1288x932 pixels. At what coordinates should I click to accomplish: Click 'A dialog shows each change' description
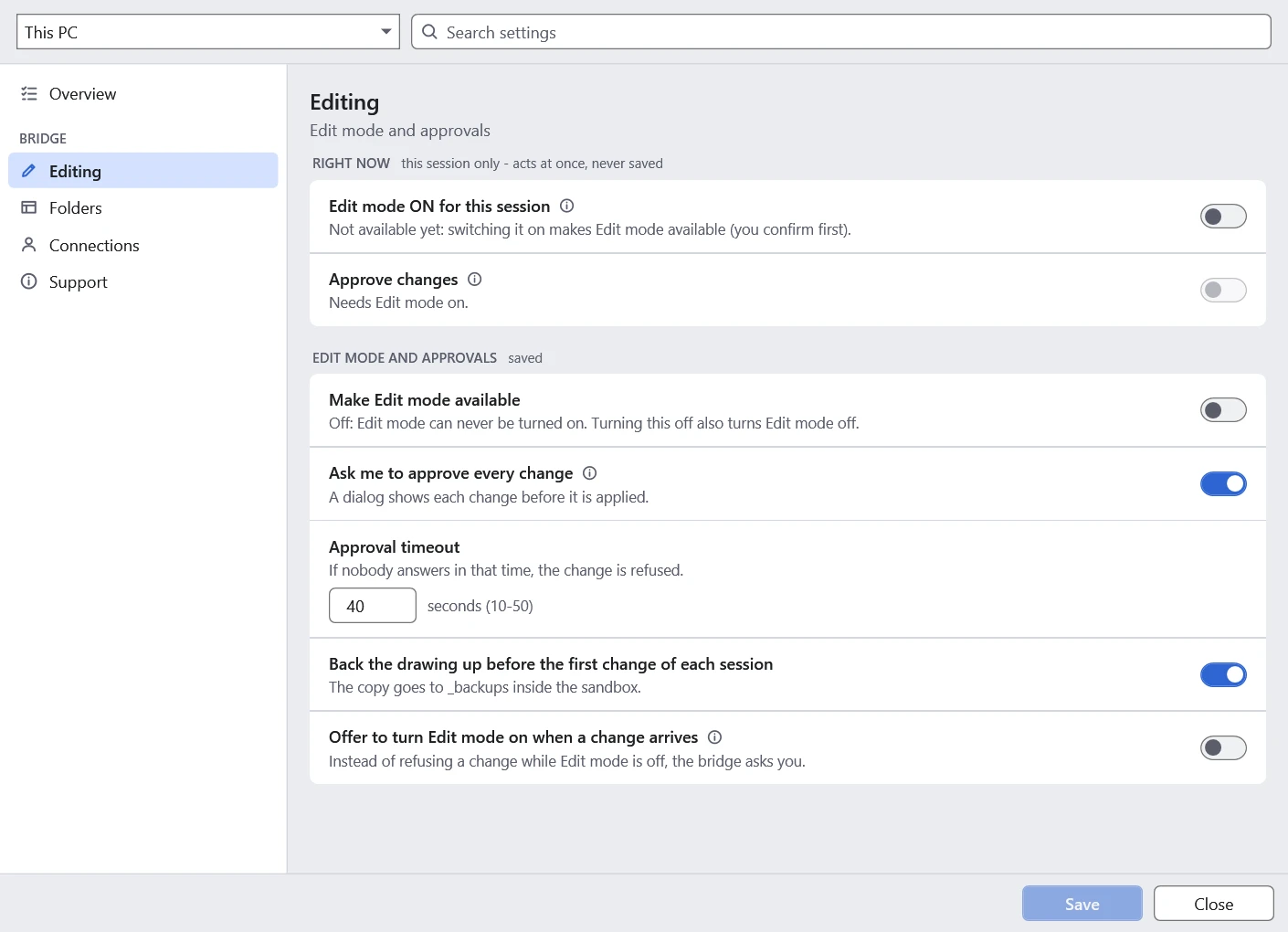489,497
